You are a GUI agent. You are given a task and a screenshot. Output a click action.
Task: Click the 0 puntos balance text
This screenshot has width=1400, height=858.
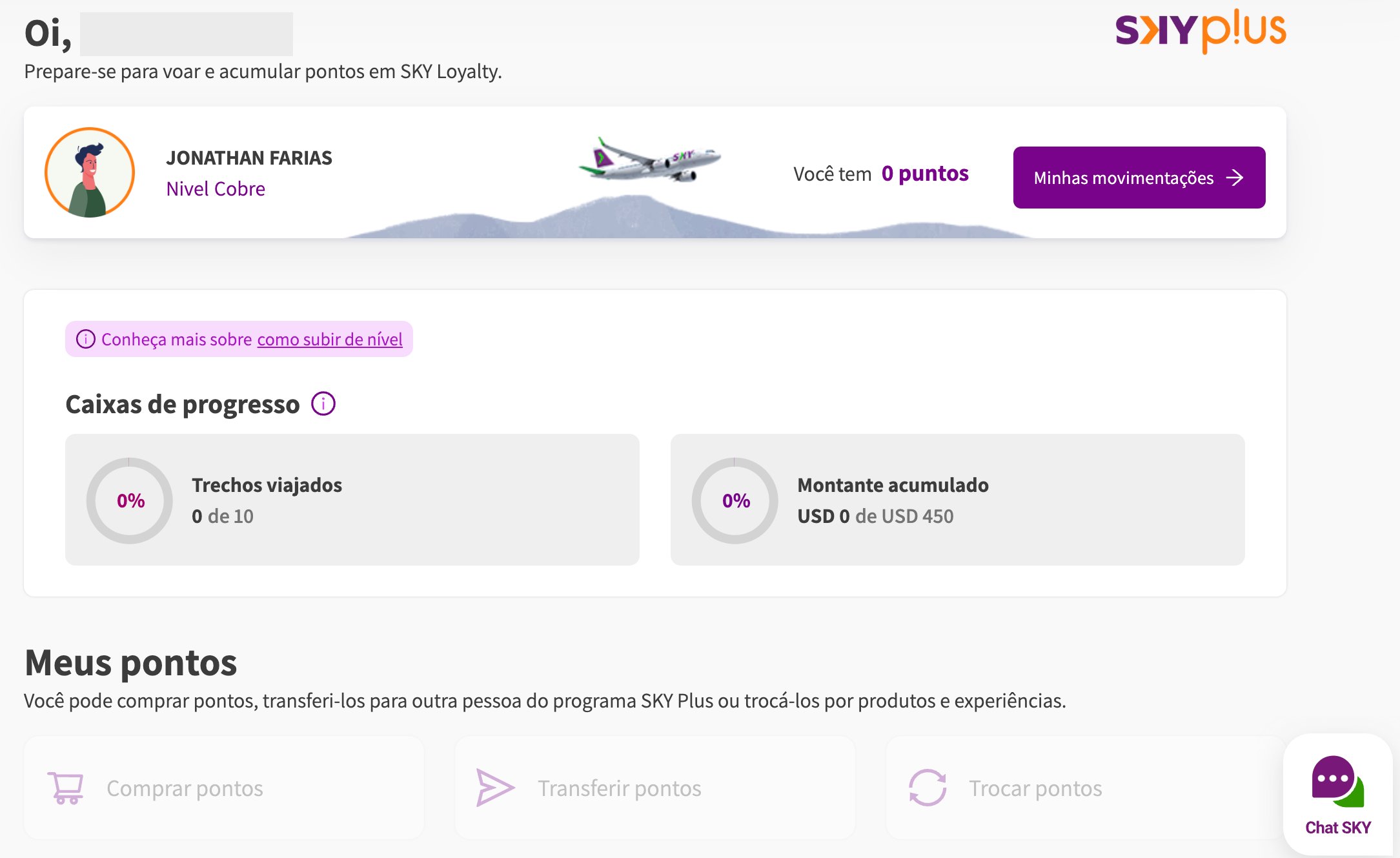coord(924,174)
